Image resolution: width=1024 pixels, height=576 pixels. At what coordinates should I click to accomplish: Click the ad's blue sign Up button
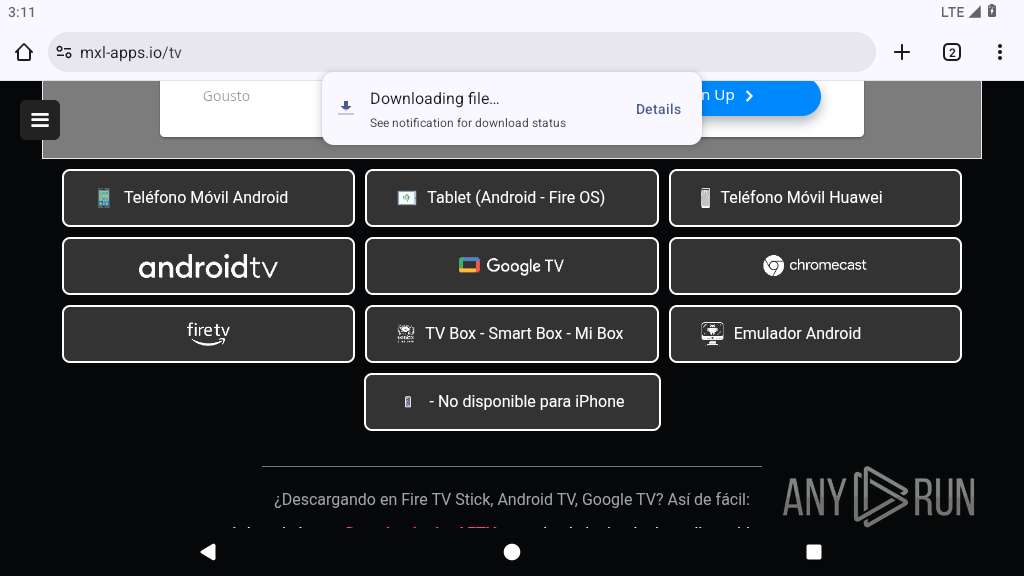(x=761, y=96)
